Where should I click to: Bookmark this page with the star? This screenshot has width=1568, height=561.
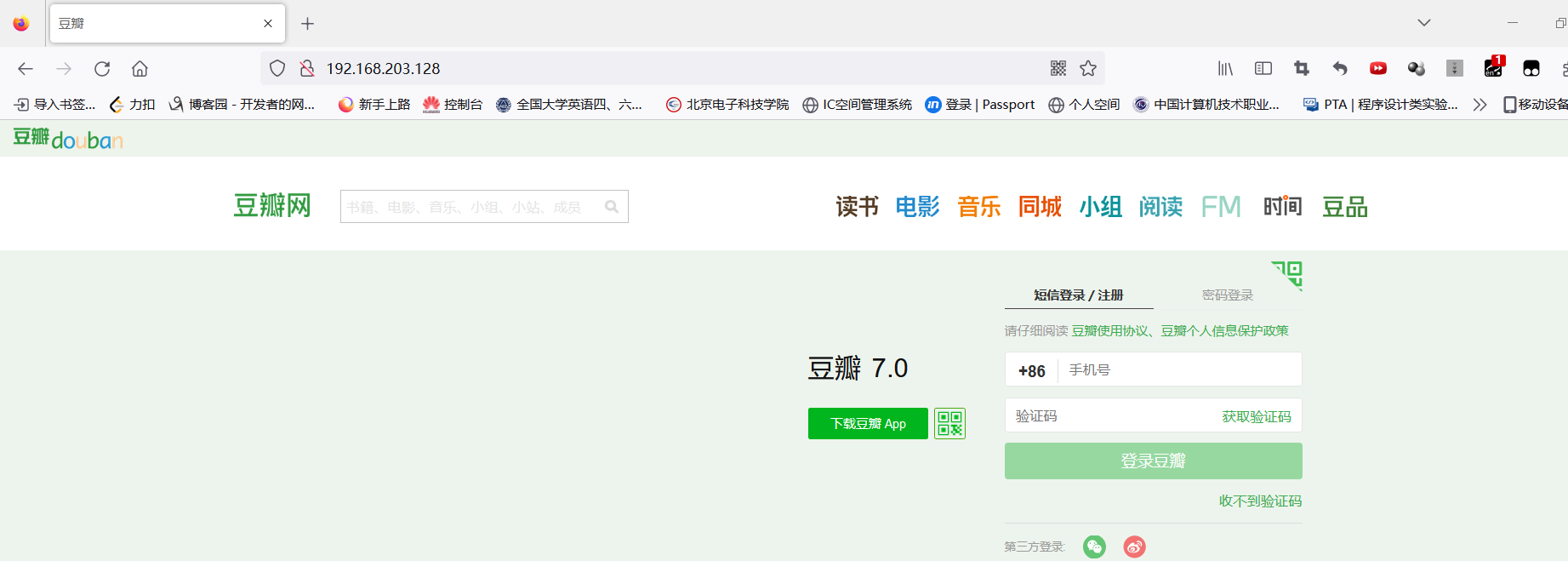click(1088, 68)
